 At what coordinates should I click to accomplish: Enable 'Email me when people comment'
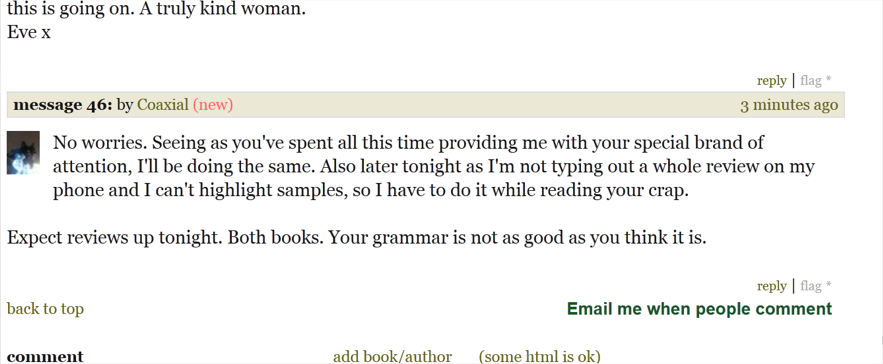pos(699,309)
